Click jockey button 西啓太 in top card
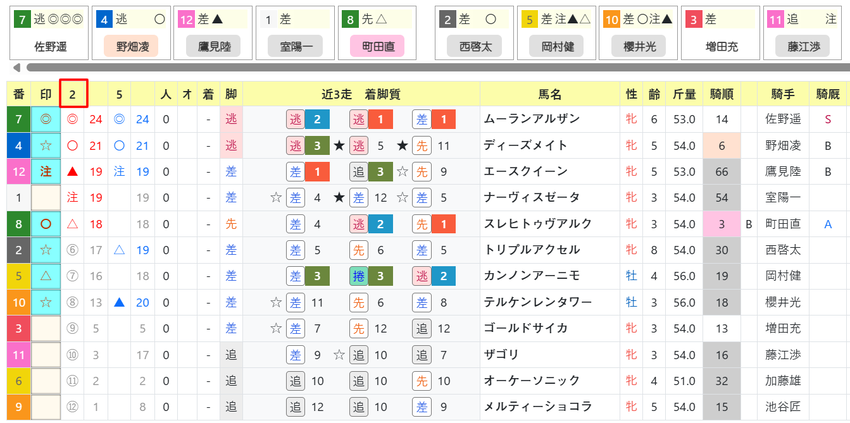 point(474,47)
